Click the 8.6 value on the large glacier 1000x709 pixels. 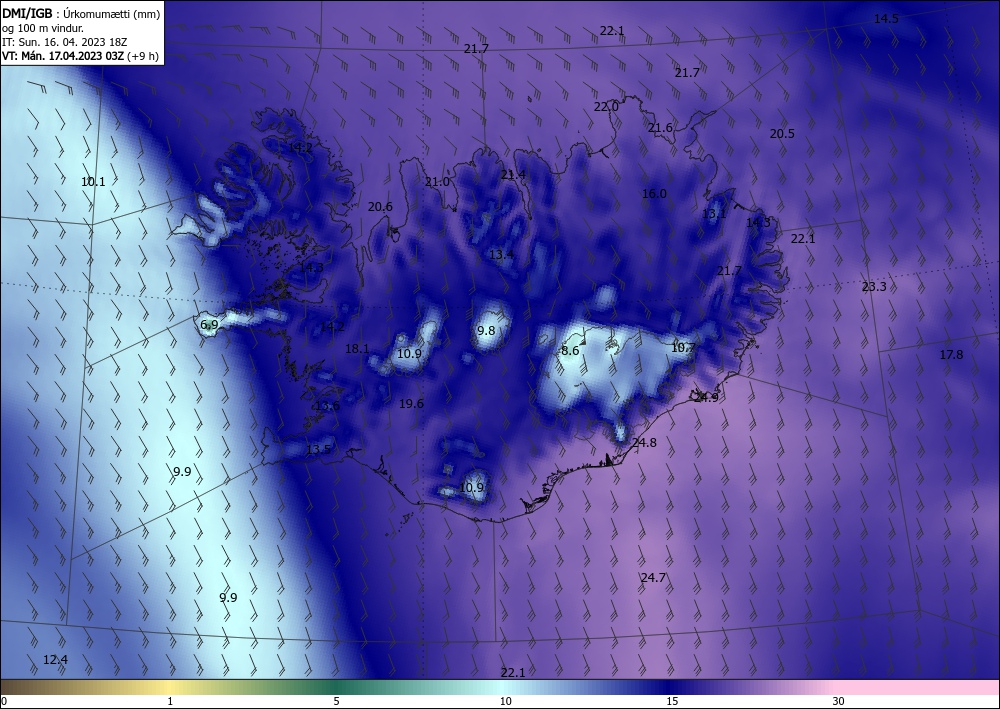pyautogui.click(x=570, y=351)
